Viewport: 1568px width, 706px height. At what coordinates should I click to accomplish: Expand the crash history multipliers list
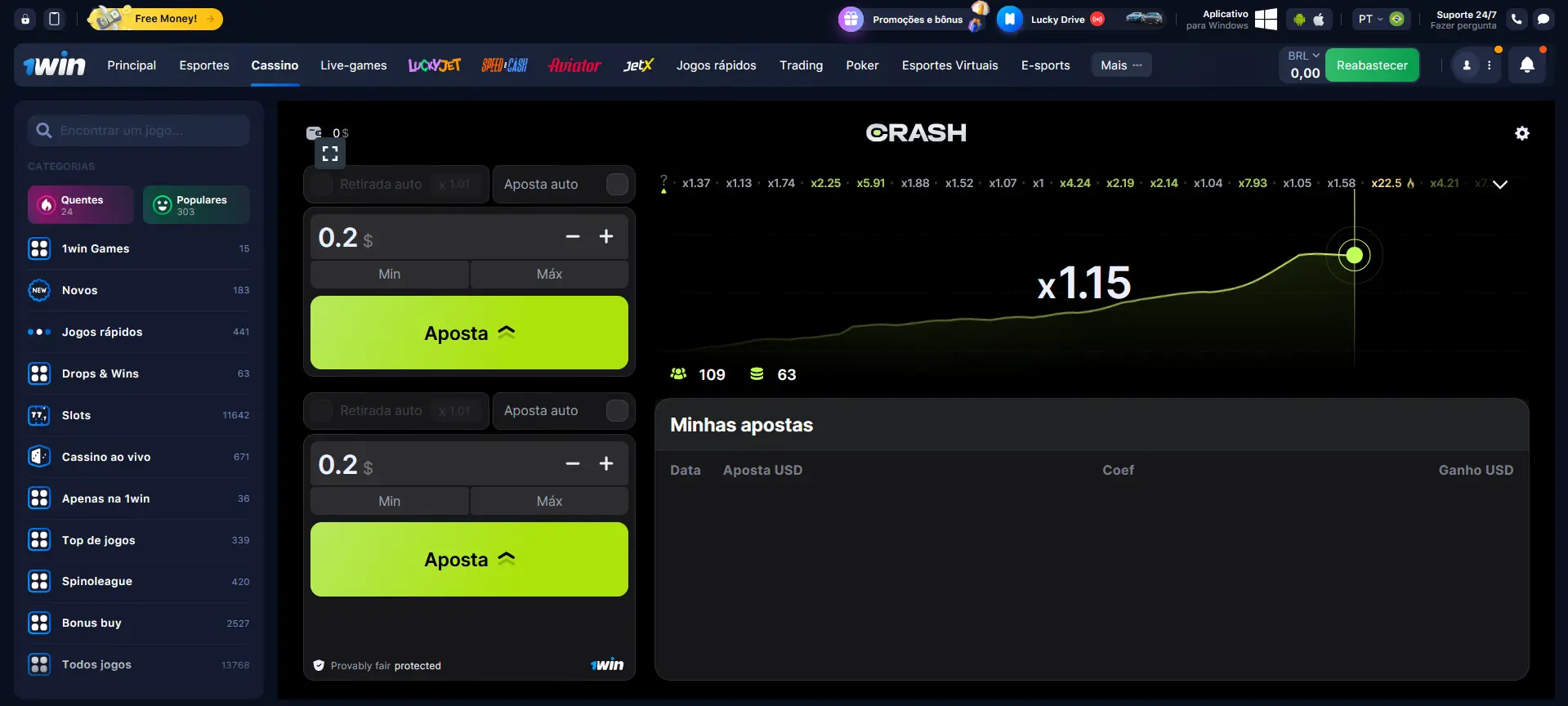coord(1500,185)
